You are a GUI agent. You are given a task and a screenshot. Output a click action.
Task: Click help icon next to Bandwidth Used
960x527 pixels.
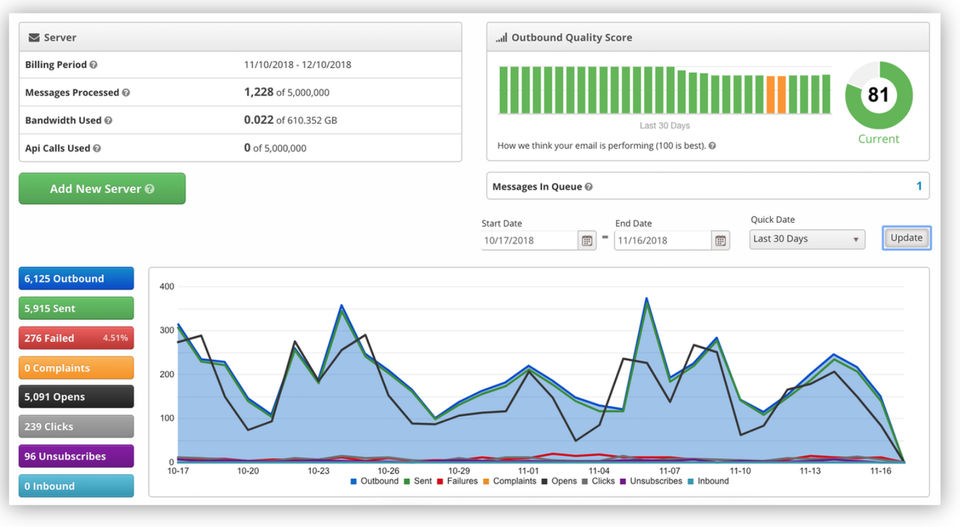click(108, 120)
